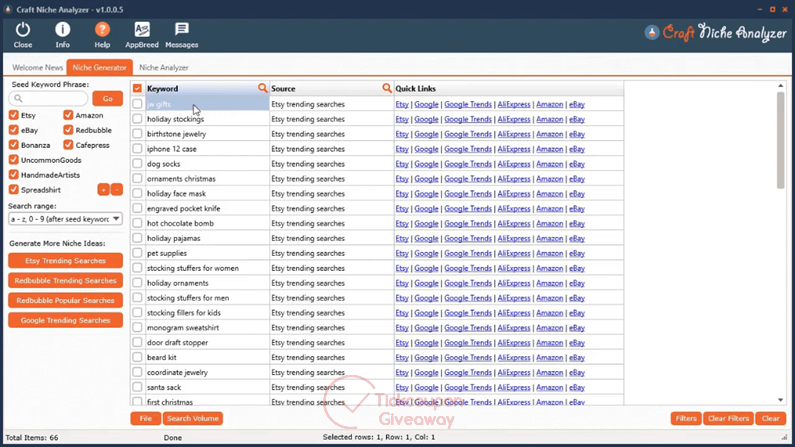Toggle the Spreadshirt checkbox
Viewport: 795px width, 447px height.
coord(14,190)
